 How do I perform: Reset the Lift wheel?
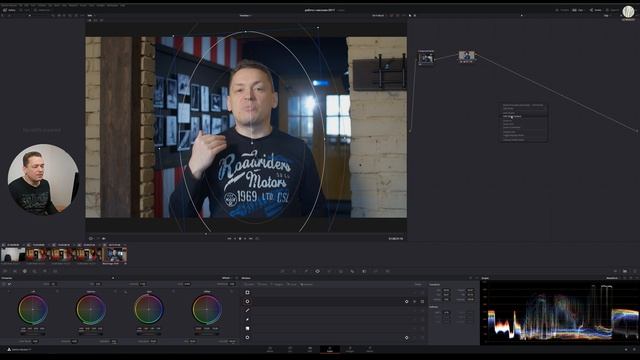tap(57, 291)
